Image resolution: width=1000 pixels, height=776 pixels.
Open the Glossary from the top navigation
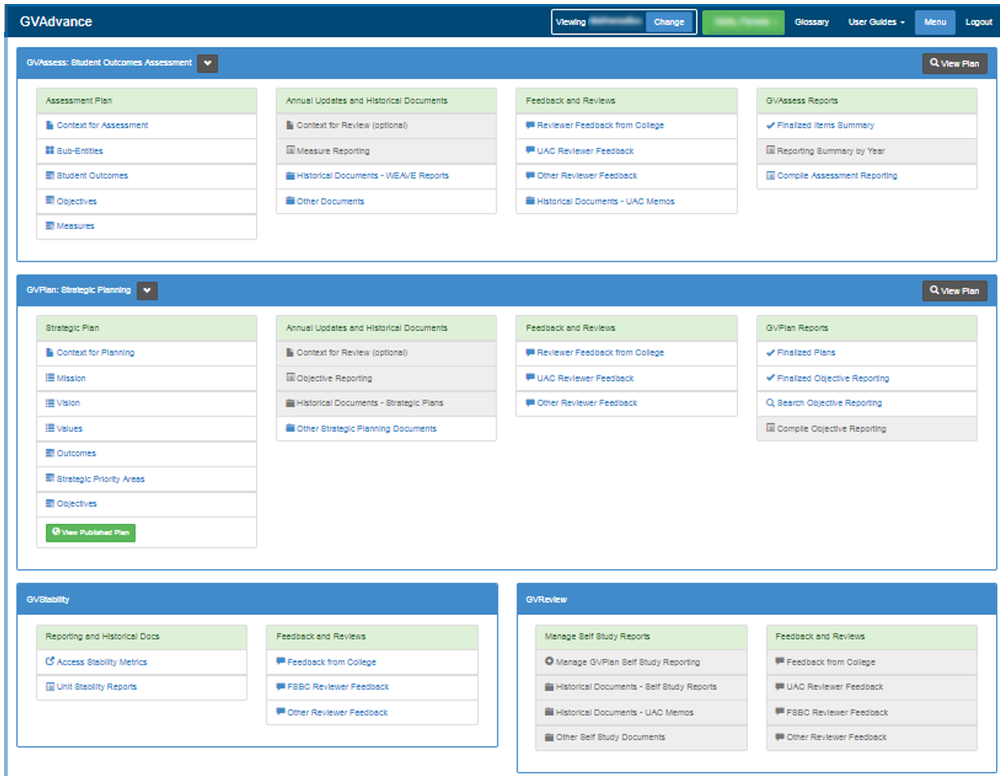tap(811, 22)
